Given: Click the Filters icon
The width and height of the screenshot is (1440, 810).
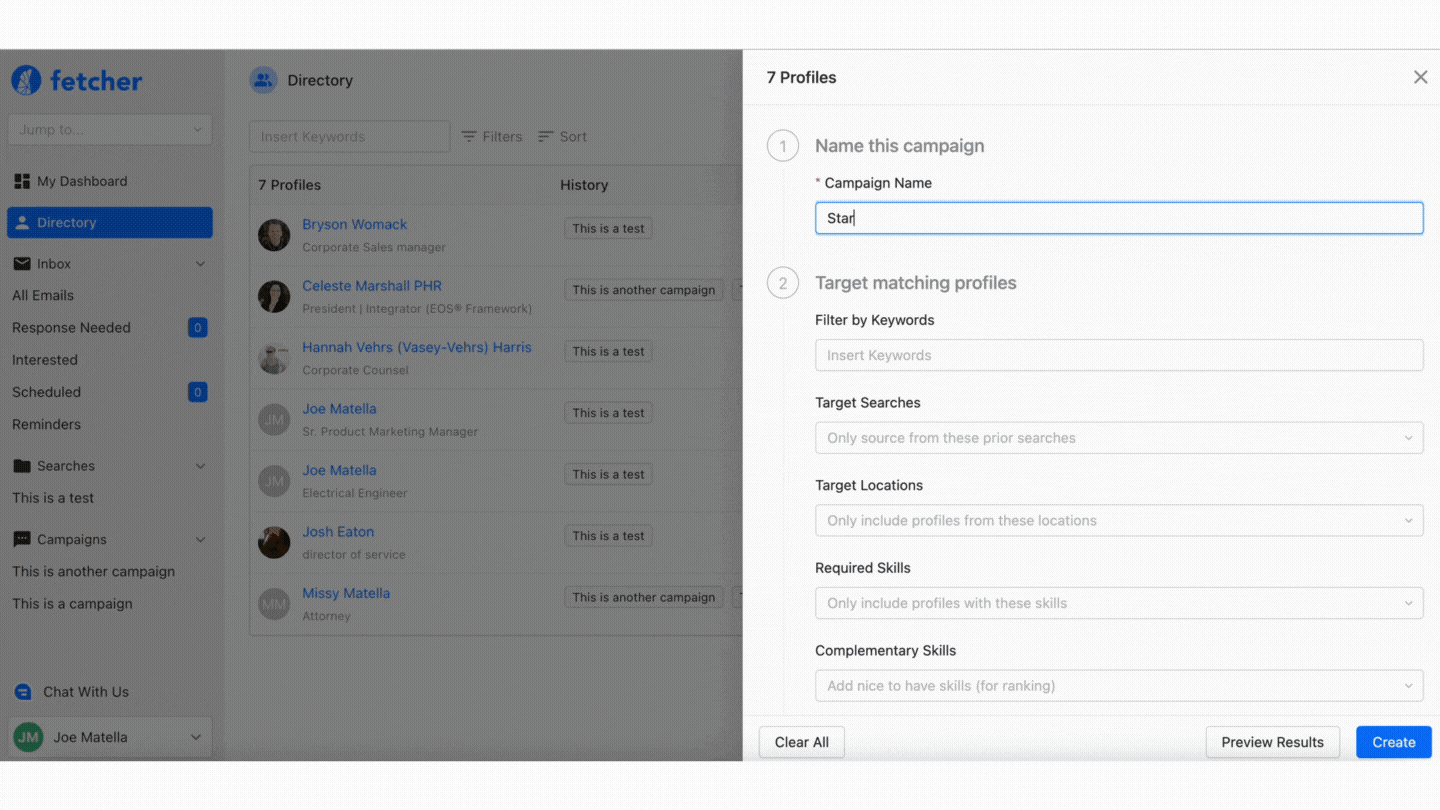Looking at the screenshot, I should [x=469, y=136].
